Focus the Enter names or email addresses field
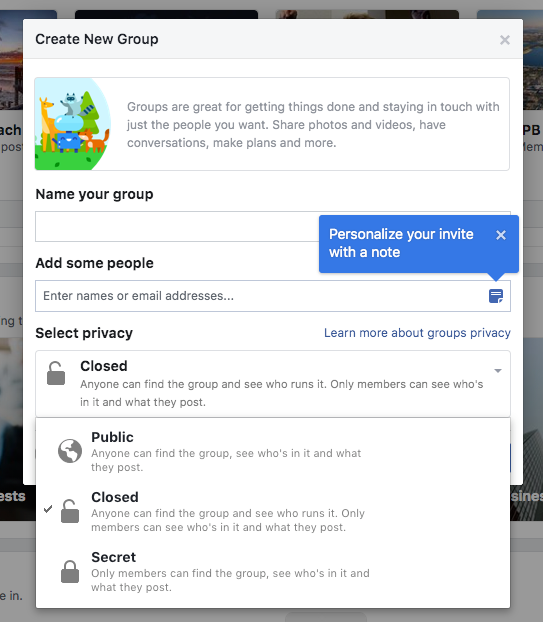The image size is (543, 622). coord(261,296)
